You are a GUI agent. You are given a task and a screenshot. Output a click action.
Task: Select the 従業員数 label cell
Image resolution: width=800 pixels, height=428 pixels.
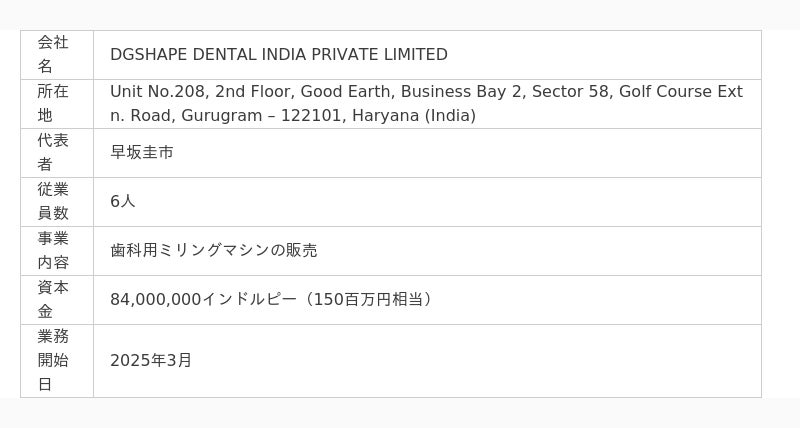[x=57, y=202]
